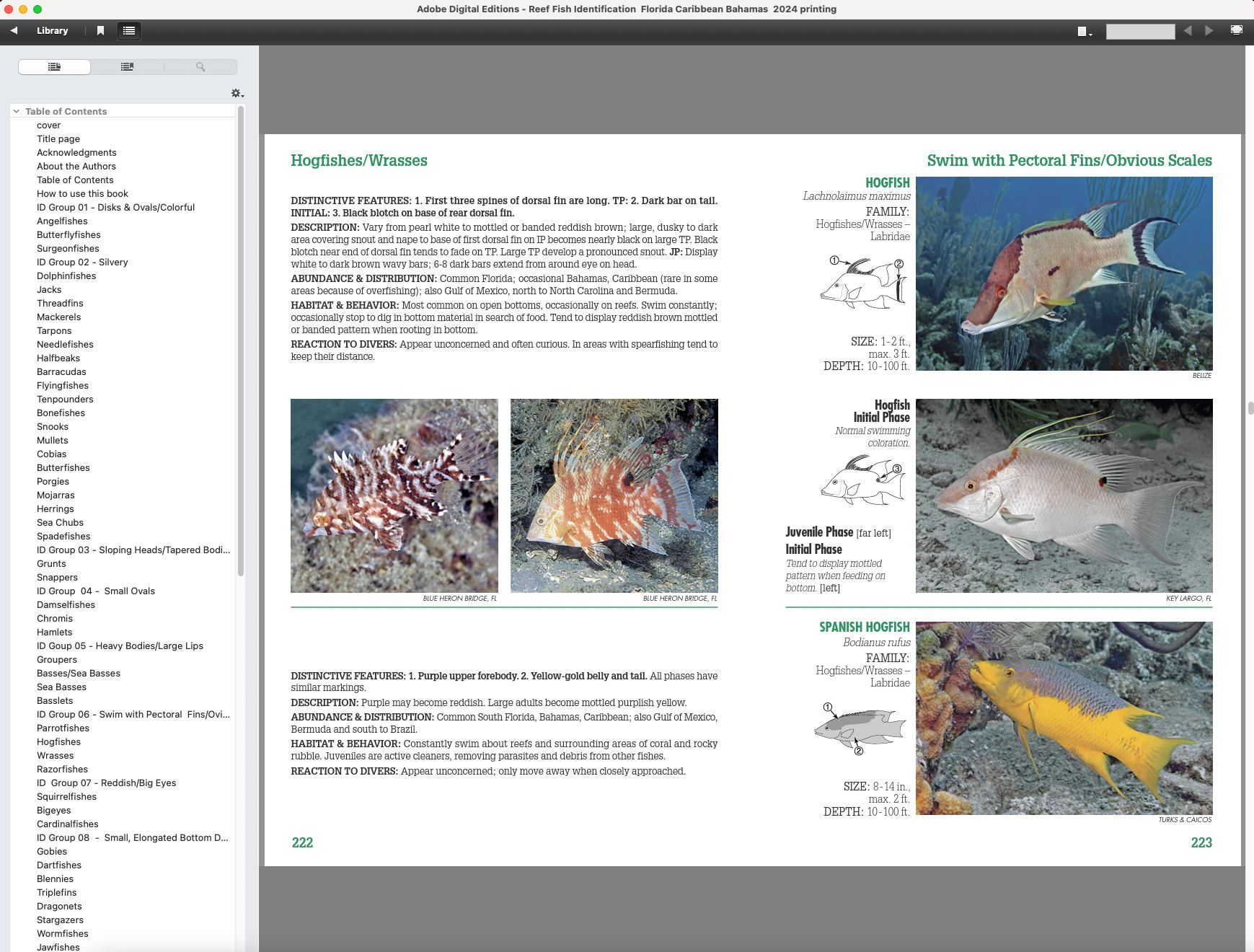Click the contents panel vertical scrollbar

coord(241,341)
